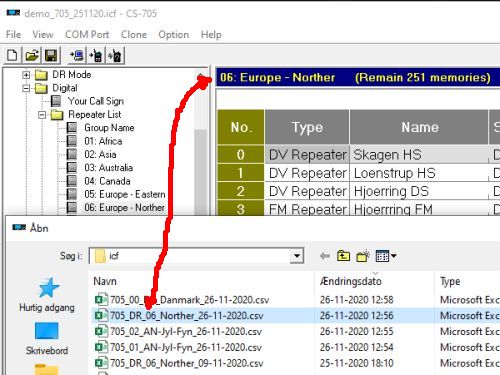Screen dimensions: 500x375
Task: Open the Søg i folder dropdown
Action: (296, 256)
